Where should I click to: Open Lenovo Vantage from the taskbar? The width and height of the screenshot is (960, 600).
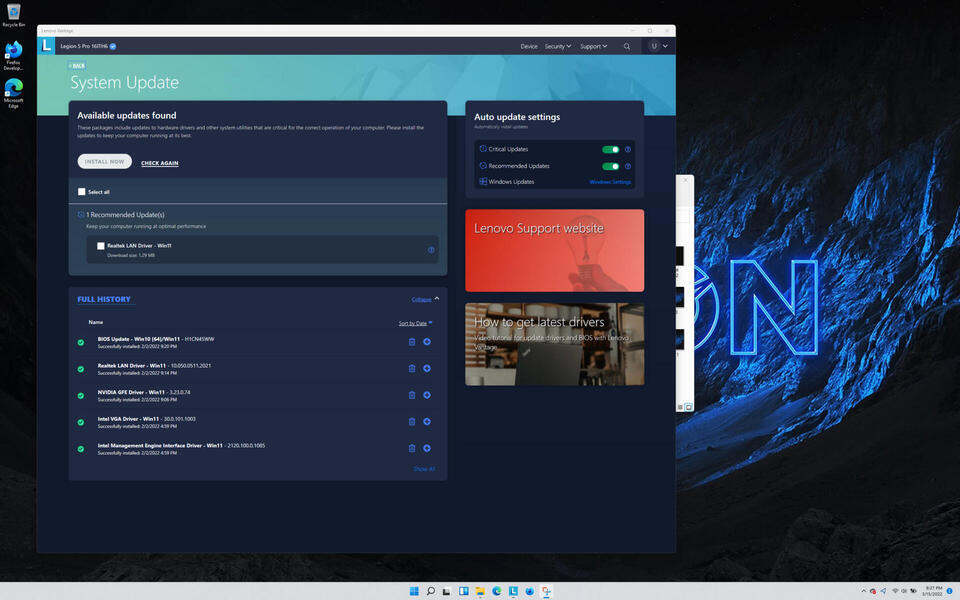coord(513,591)
